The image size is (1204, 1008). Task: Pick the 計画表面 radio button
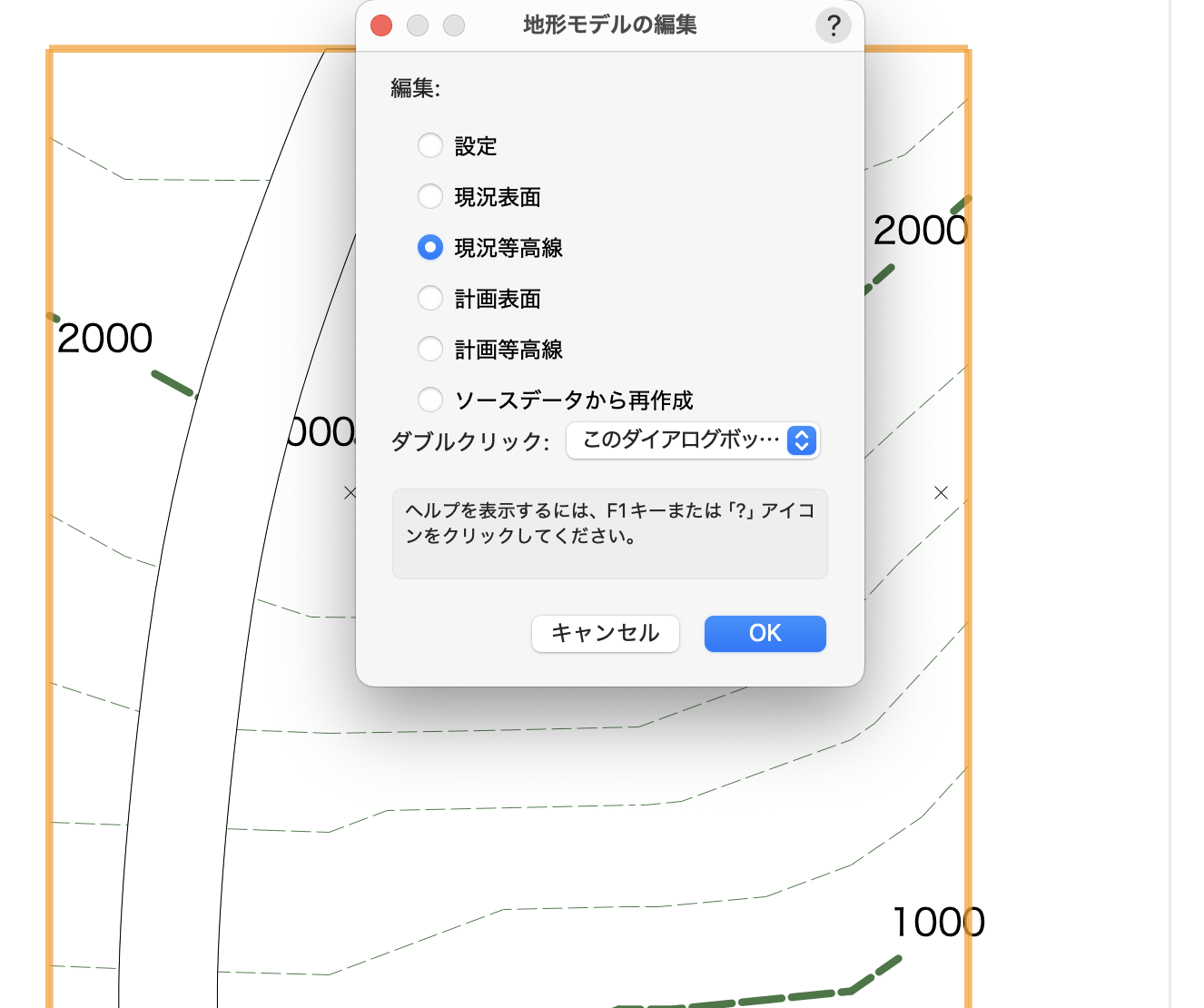(430, 299)
